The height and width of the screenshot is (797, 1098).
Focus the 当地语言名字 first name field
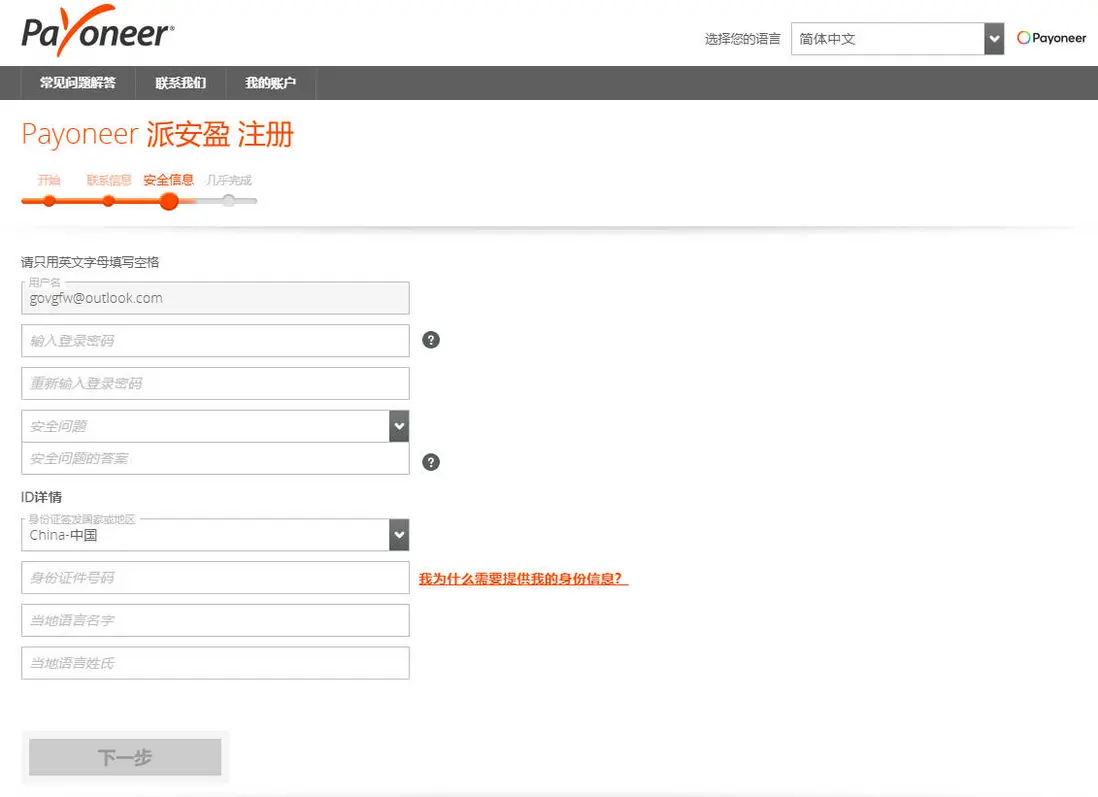[215, 621]
